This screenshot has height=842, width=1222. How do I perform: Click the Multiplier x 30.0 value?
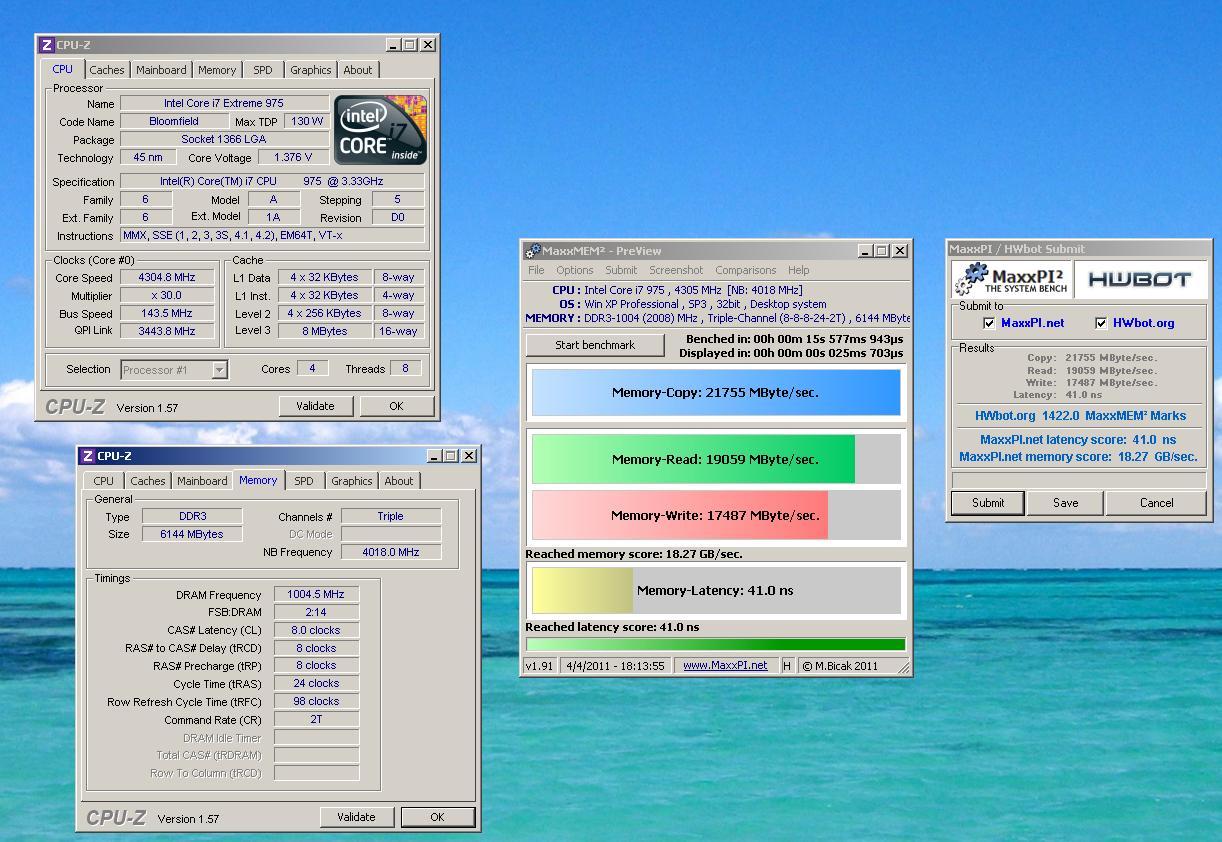click(x=167, y=295)
